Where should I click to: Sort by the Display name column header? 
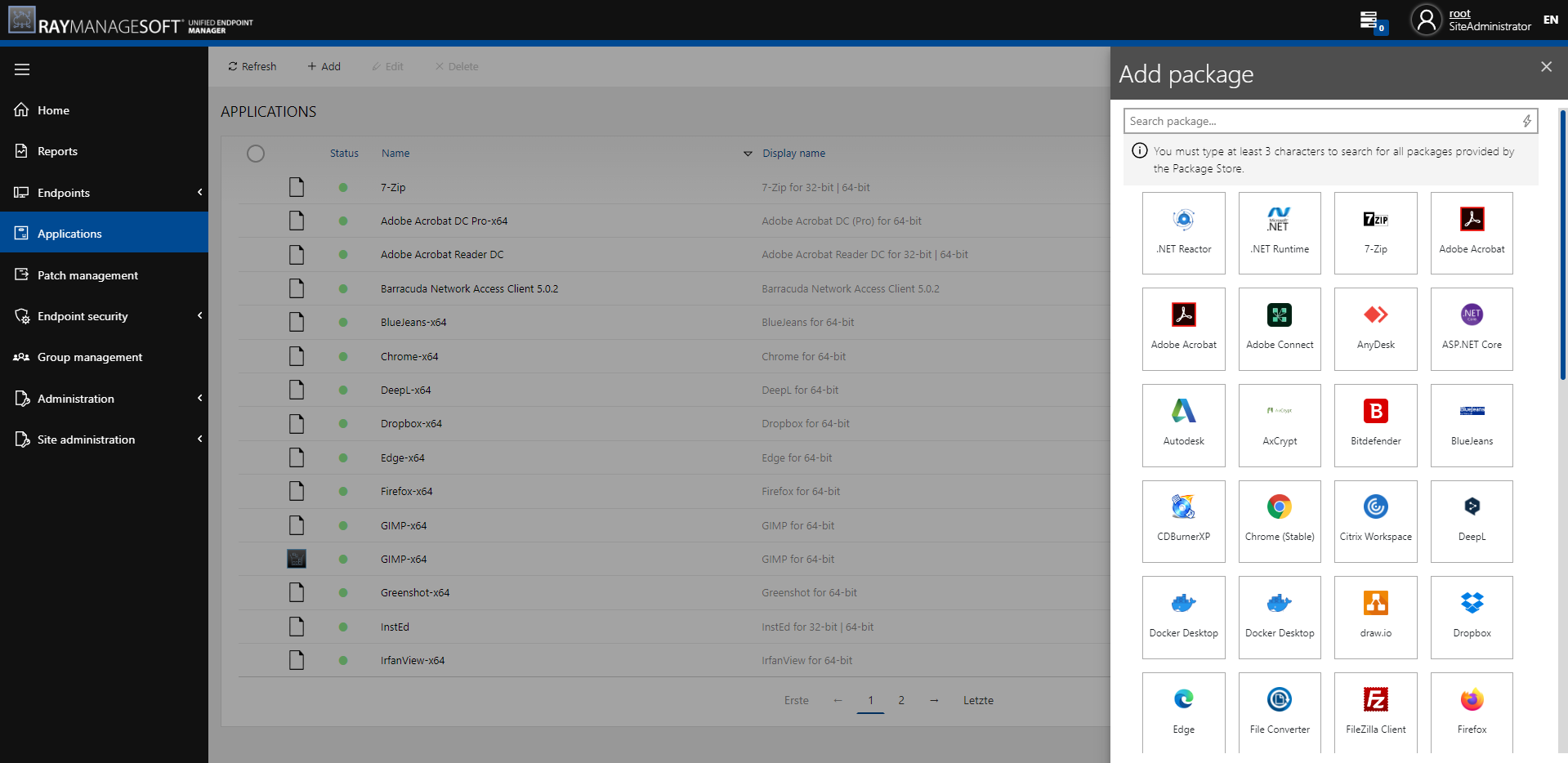(x=793, y=154)
